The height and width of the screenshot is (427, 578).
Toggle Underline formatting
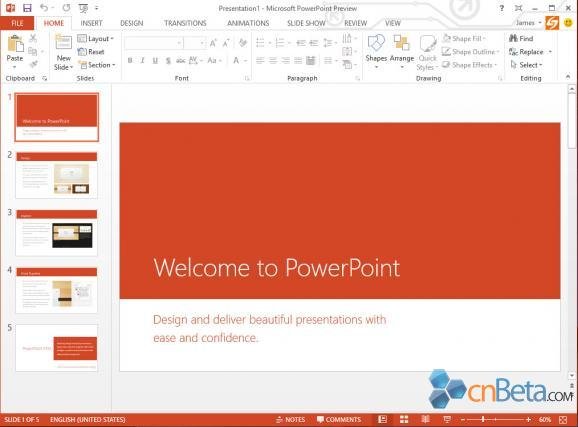pyautogui.click(x=155, y=60)
